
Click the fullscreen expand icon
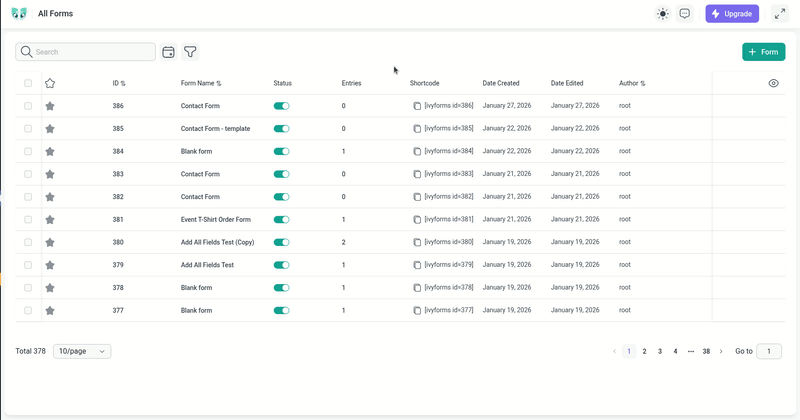pos(780,14)
